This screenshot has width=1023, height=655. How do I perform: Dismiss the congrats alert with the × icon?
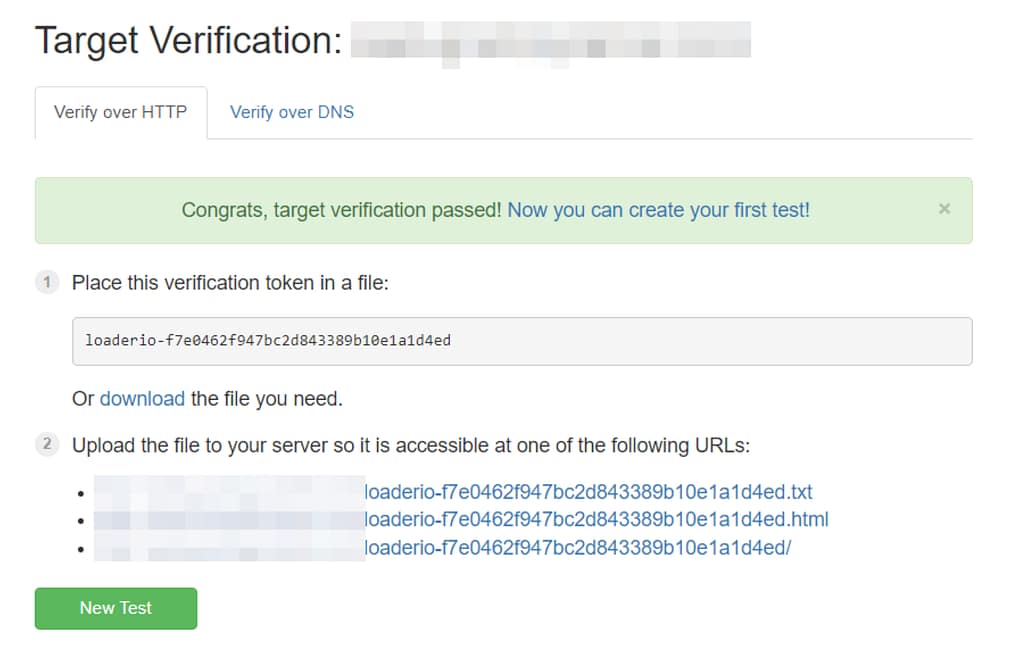944,209
